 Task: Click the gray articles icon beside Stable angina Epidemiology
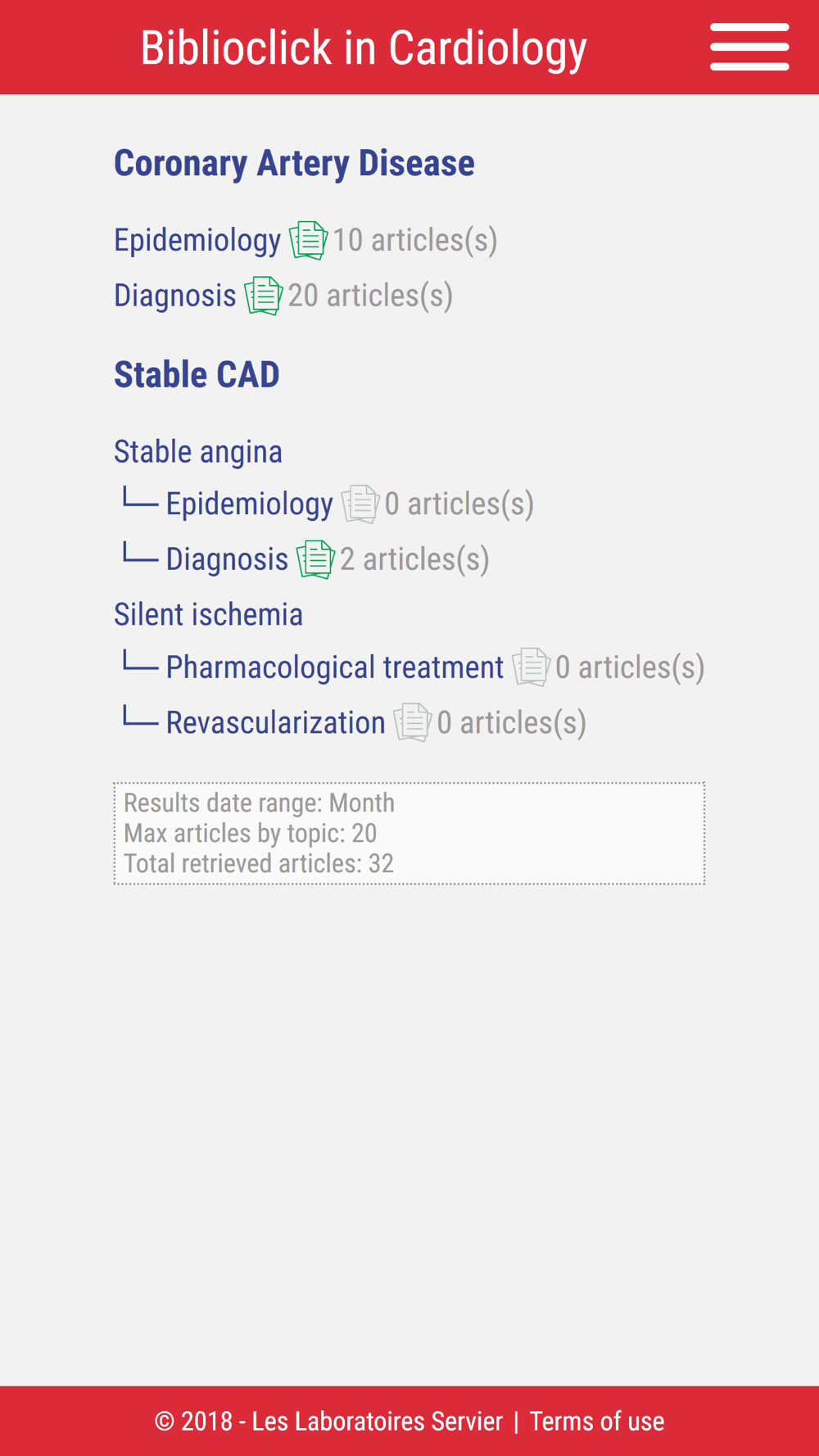(x=360, y=504)
